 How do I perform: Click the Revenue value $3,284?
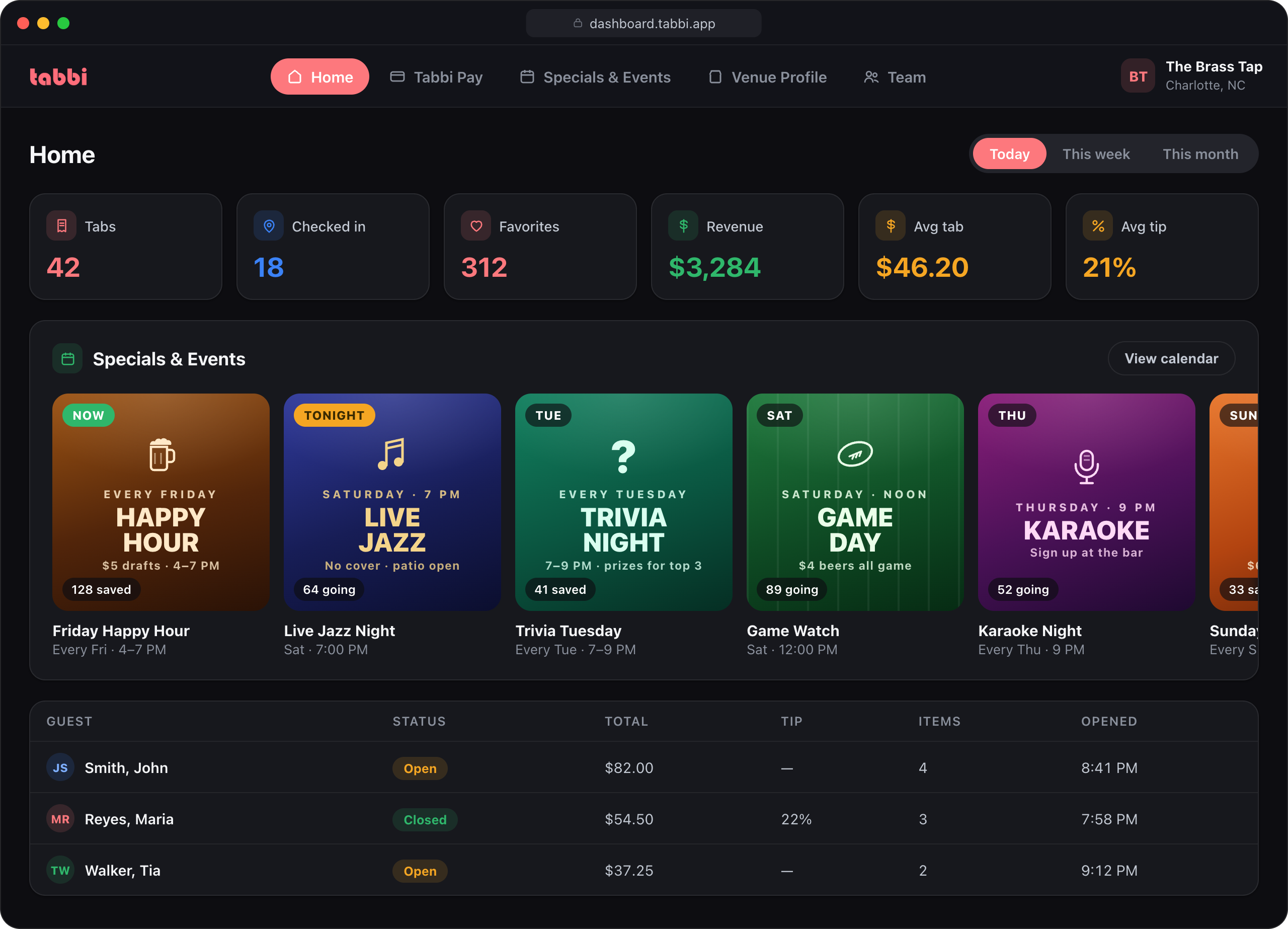[714, 268]
